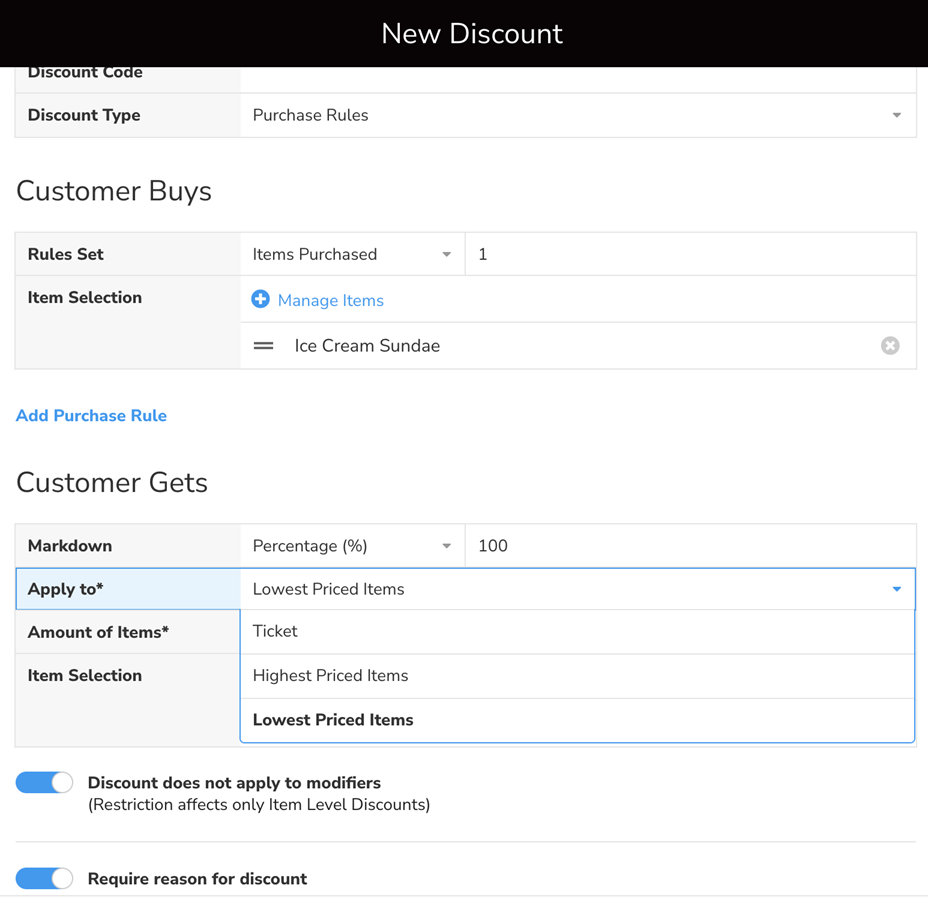Click the Add Purchase Rule link

pos(91,416)
